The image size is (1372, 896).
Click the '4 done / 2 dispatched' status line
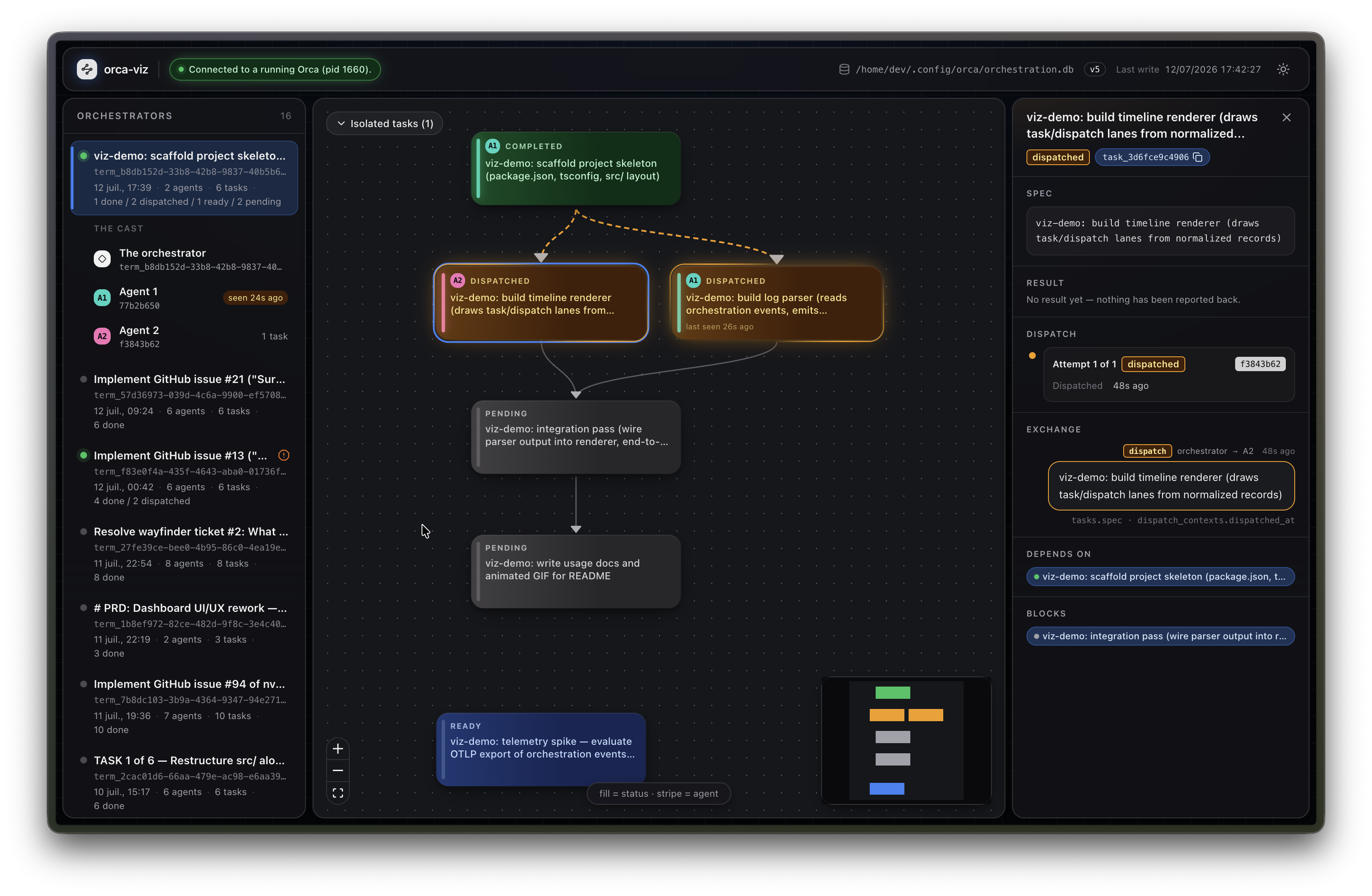[142, 501]
